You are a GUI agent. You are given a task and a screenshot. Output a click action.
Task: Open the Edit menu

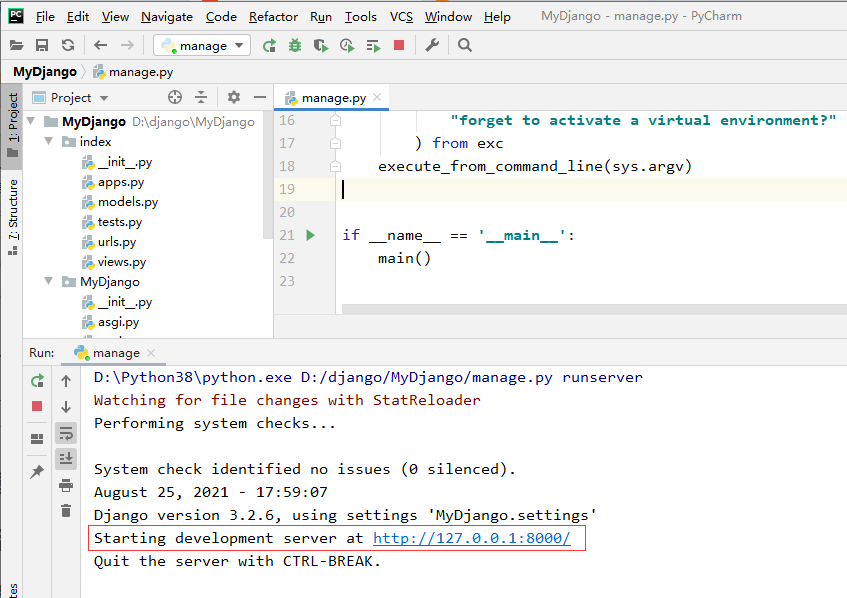[x=78, y=17]
